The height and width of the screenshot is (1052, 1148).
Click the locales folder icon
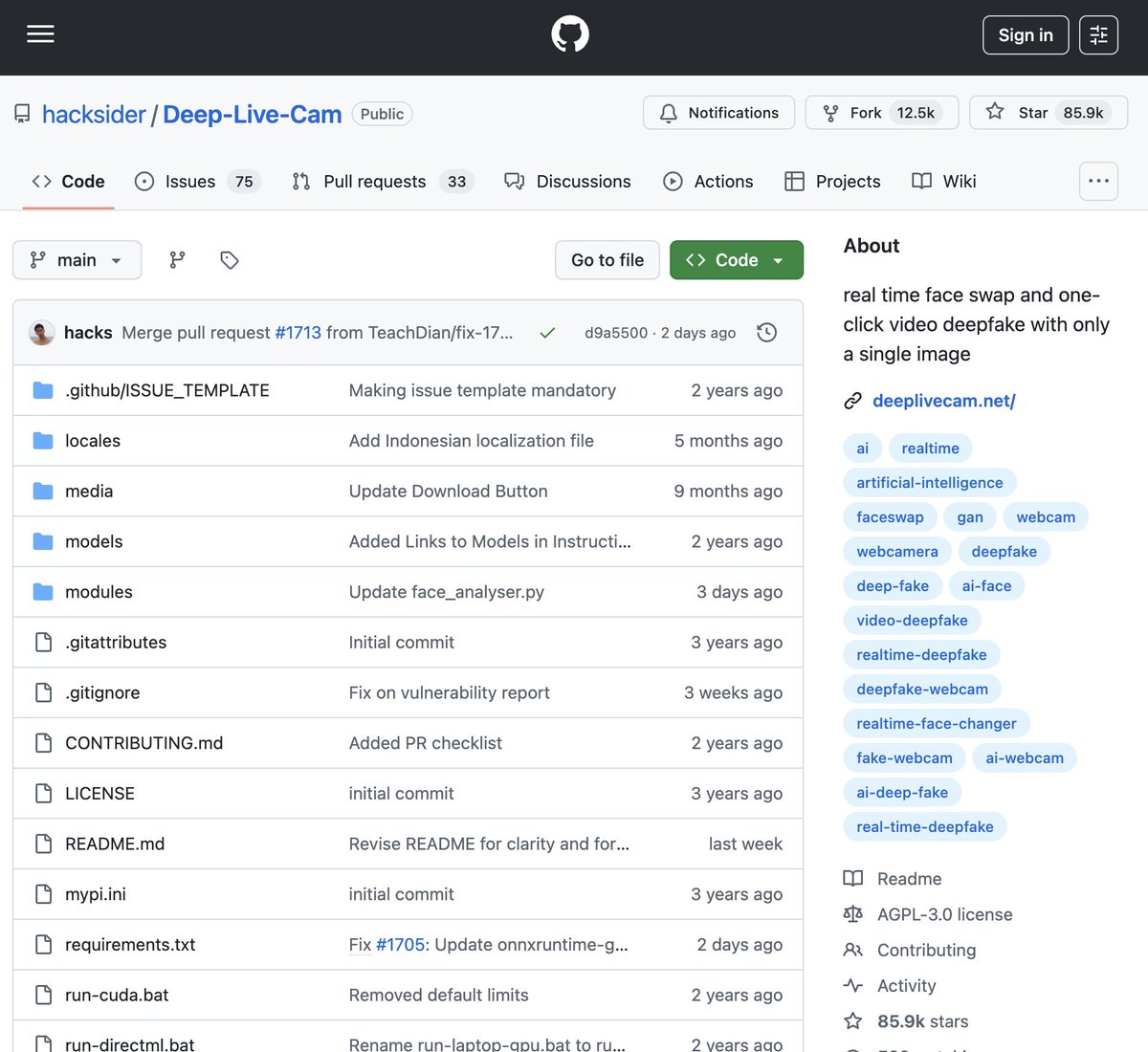pyautogui.click(x=43, y=441)
